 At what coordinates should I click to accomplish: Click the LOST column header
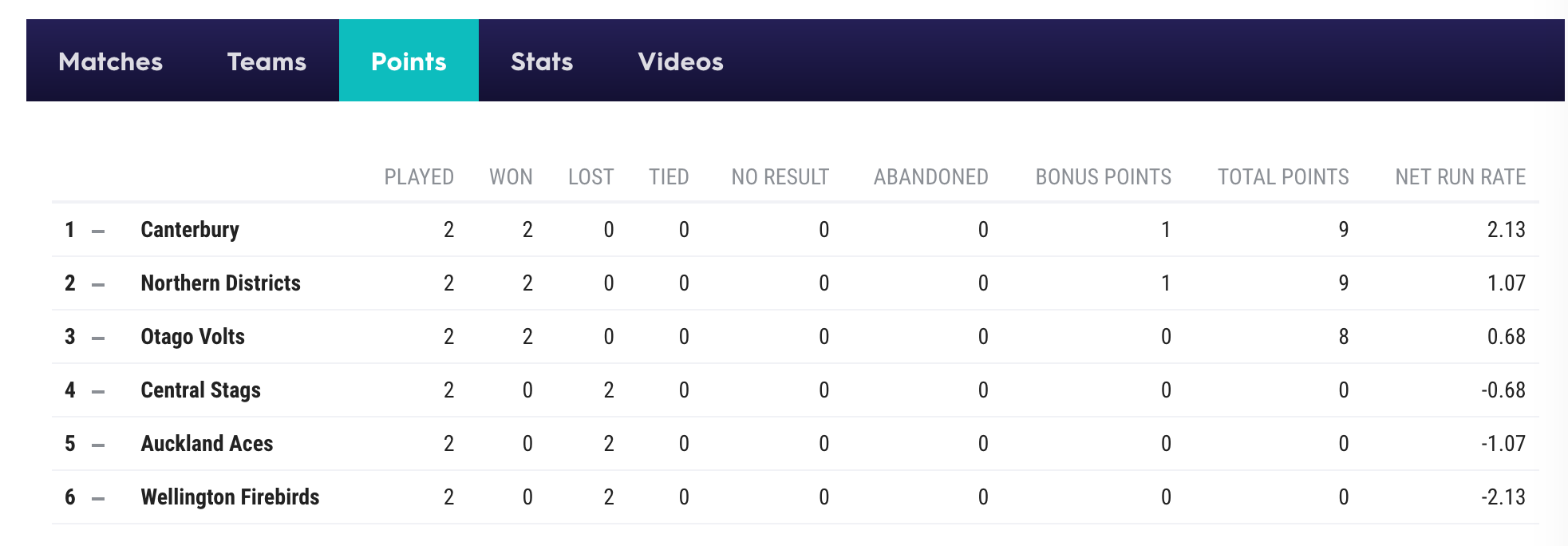click(590, 177)
